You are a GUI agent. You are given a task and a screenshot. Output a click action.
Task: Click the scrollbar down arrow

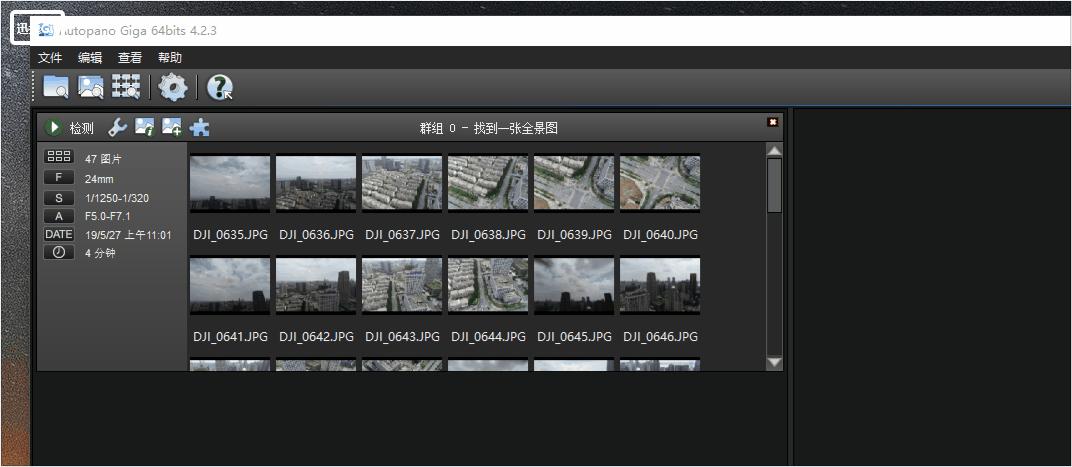coord(774,362)
